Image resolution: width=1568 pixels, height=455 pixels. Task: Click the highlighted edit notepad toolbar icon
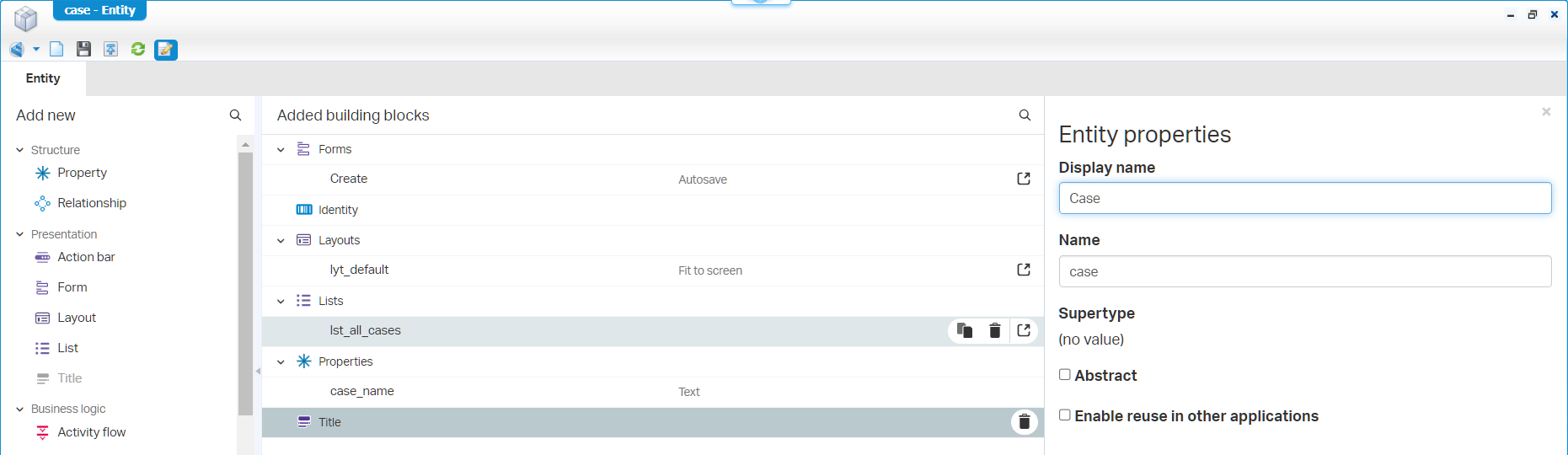166,50
